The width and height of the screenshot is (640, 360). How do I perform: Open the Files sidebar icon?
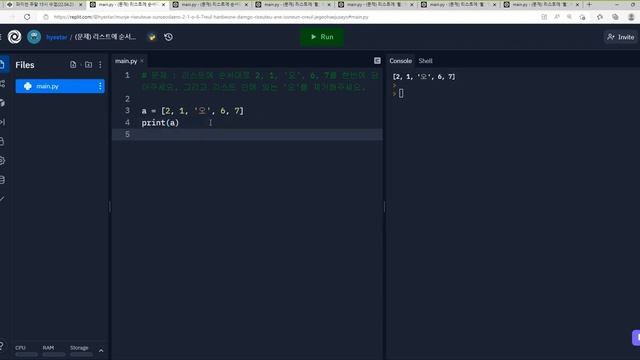point(2,64)
